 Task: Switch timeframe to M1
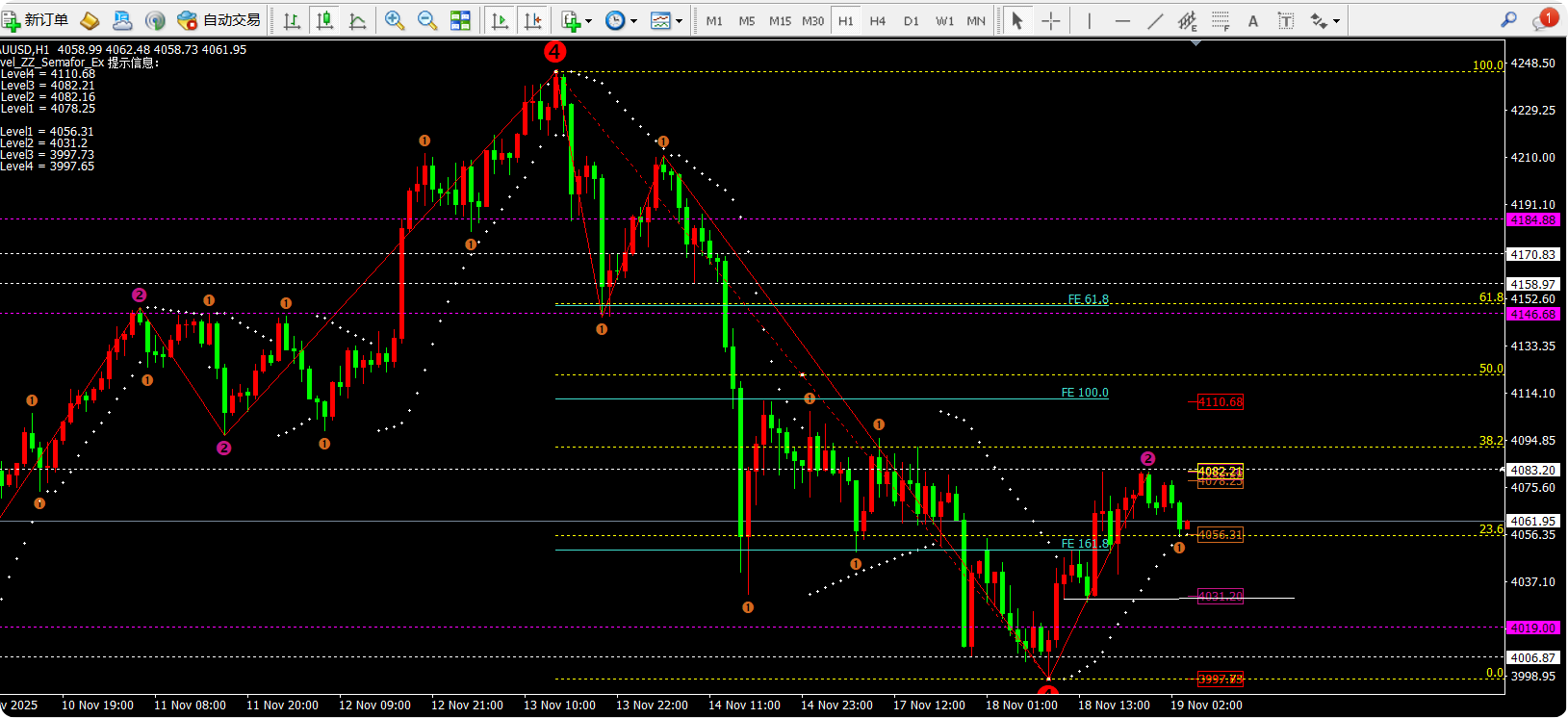coord(714,20)
